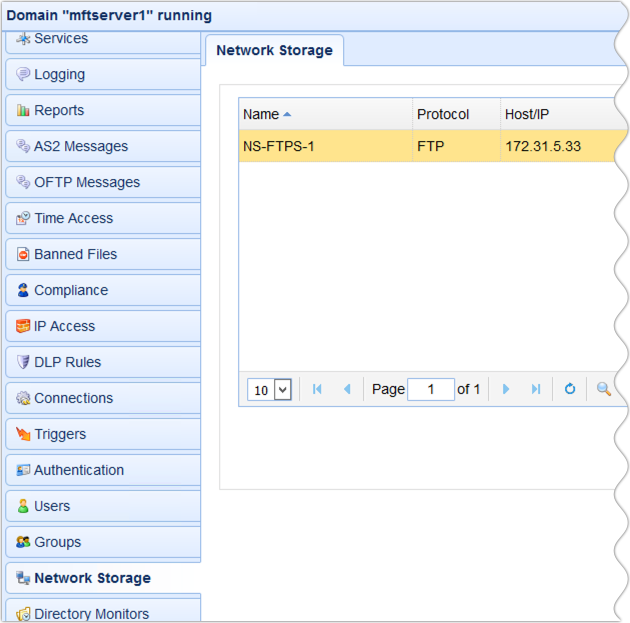Click the Host/IP column header
This screenshot has height=623, width=630.
pyautogui.click(x=531, y=114)
